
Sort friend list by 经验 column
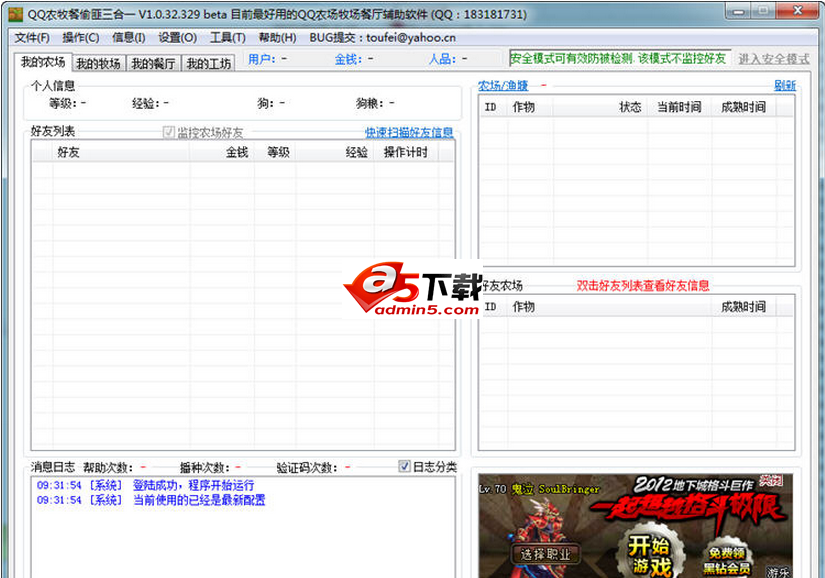335,152
